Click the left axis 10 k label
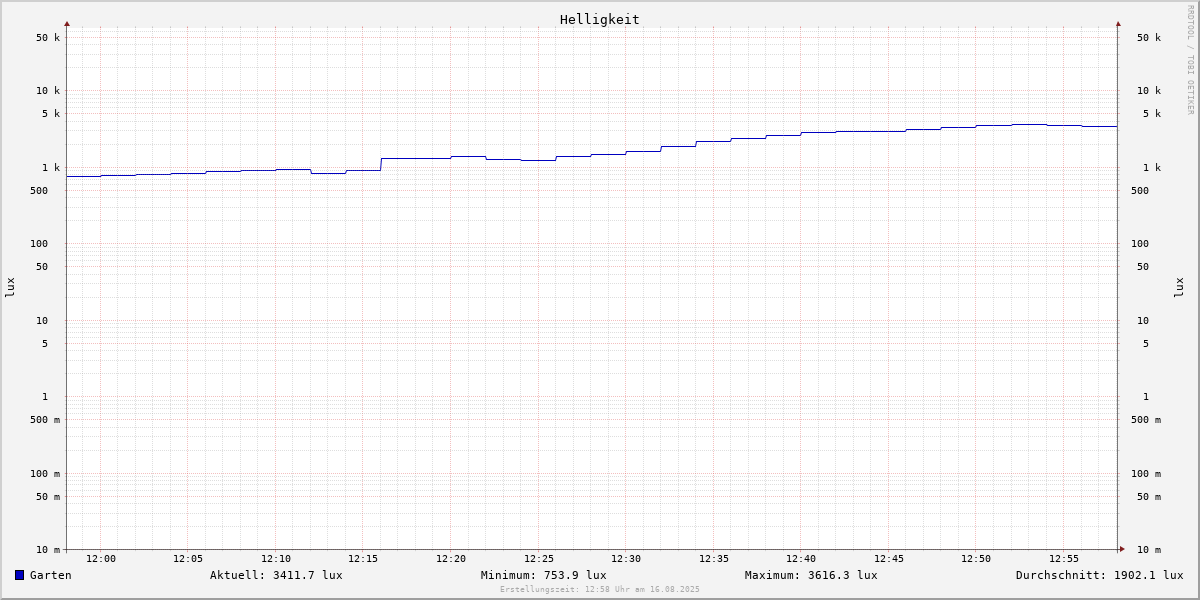Screen dimensions: 1200x600 click(48, 91)
